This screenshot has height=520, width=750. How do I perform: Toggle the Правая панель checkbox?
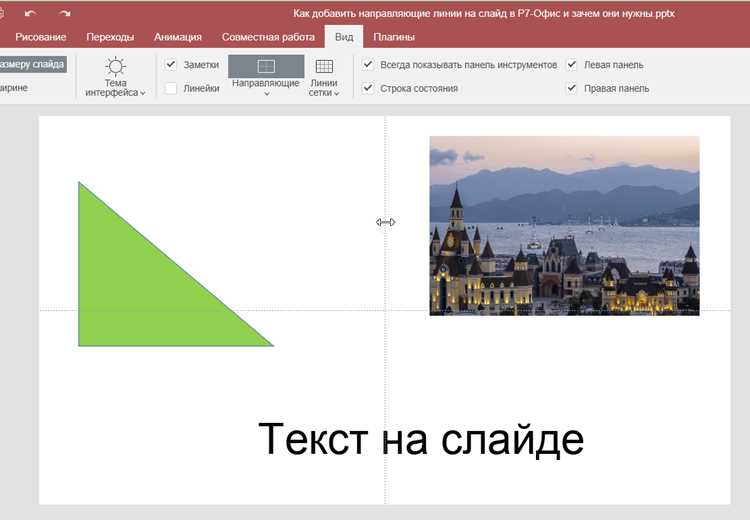point(572,88)
